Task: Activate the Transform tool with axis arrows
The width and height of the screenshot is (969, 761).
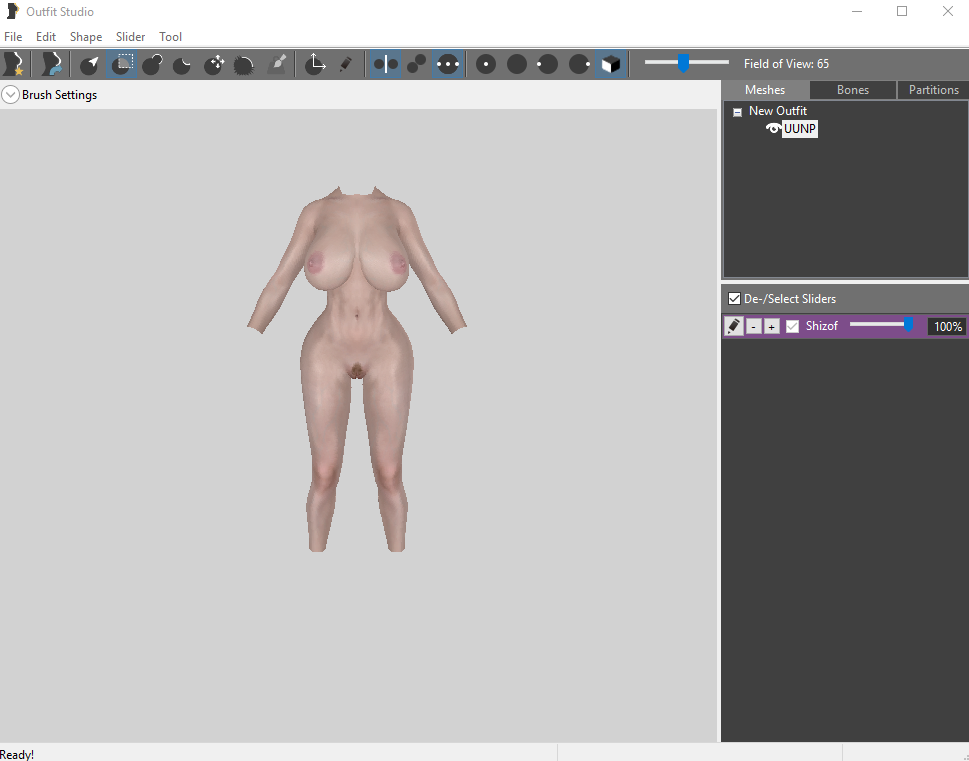Action: (315, 64)
